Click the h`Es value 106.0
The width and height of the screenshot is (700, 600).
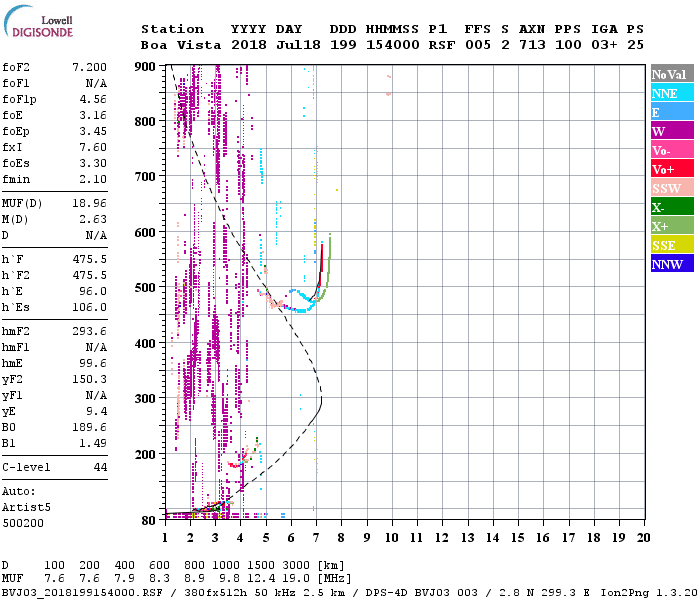coord(89,308)
